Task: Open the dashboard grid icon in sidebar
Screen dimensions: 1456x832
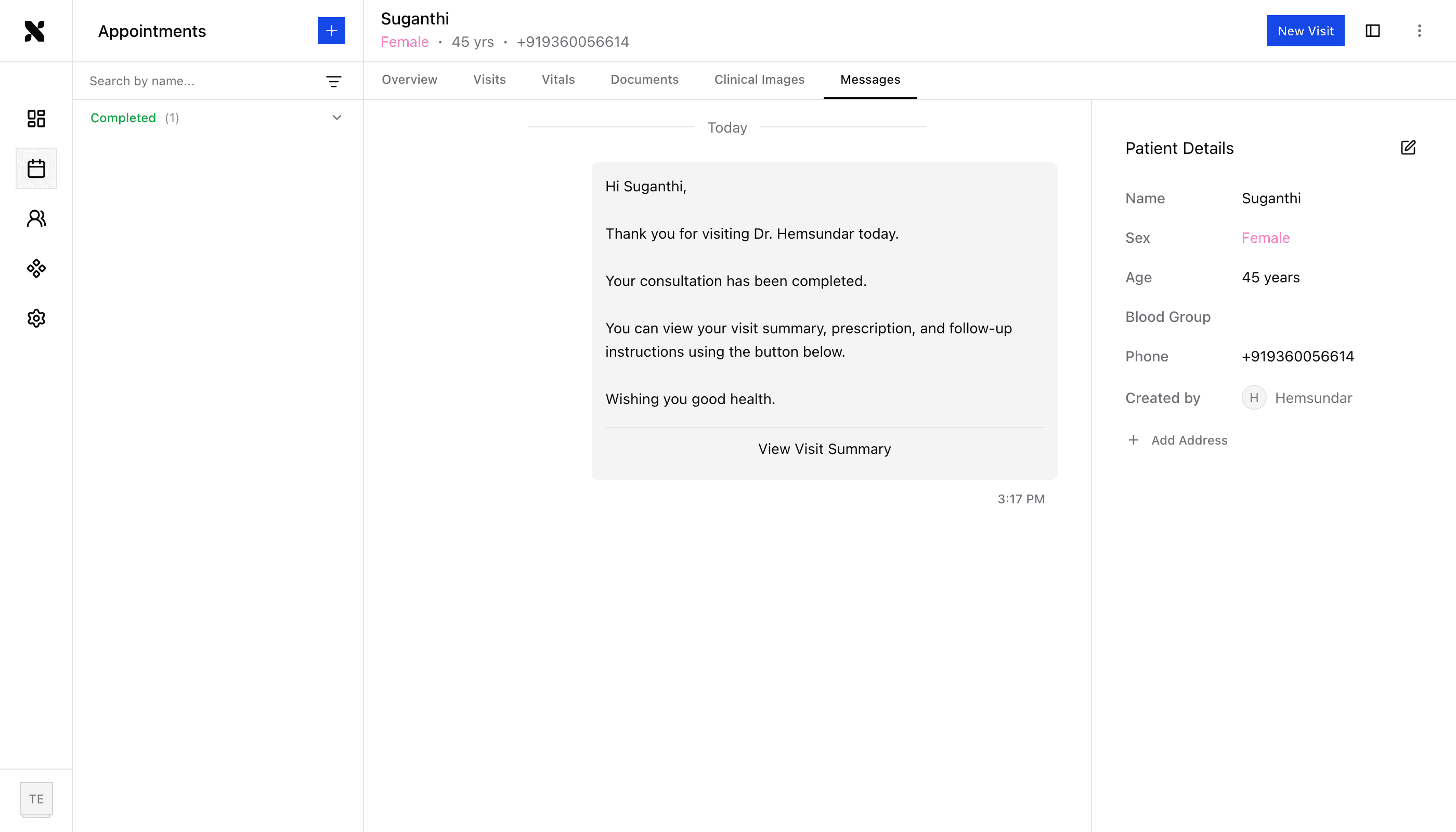Action: pyautogui.click(x=36, y=118)
